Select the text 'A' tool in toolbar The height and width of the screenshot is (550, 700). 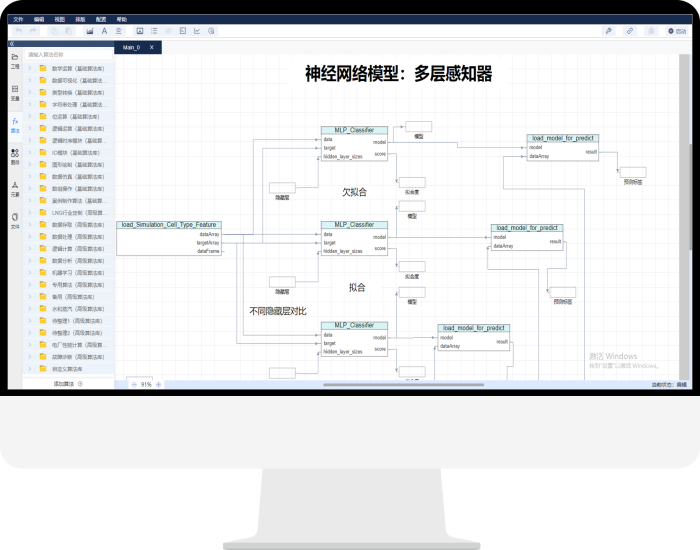pos(104,31)
